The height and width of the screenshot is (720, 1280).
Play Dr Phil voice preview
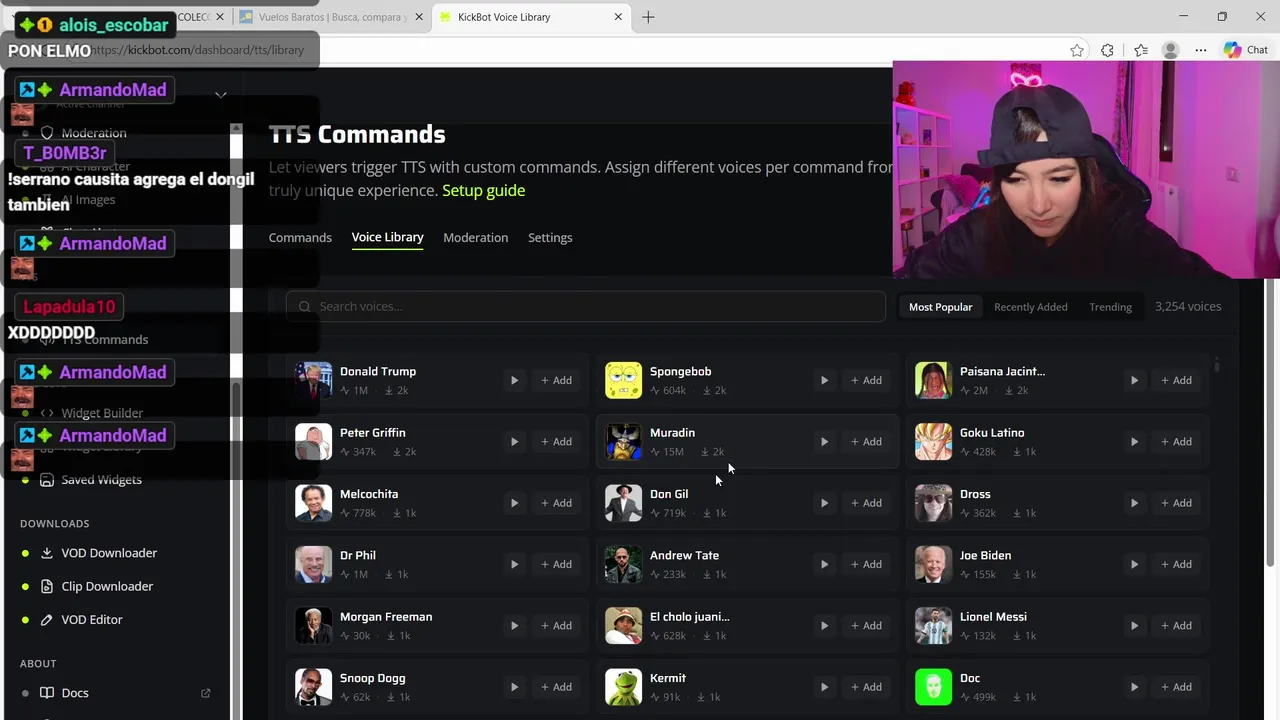514,564
